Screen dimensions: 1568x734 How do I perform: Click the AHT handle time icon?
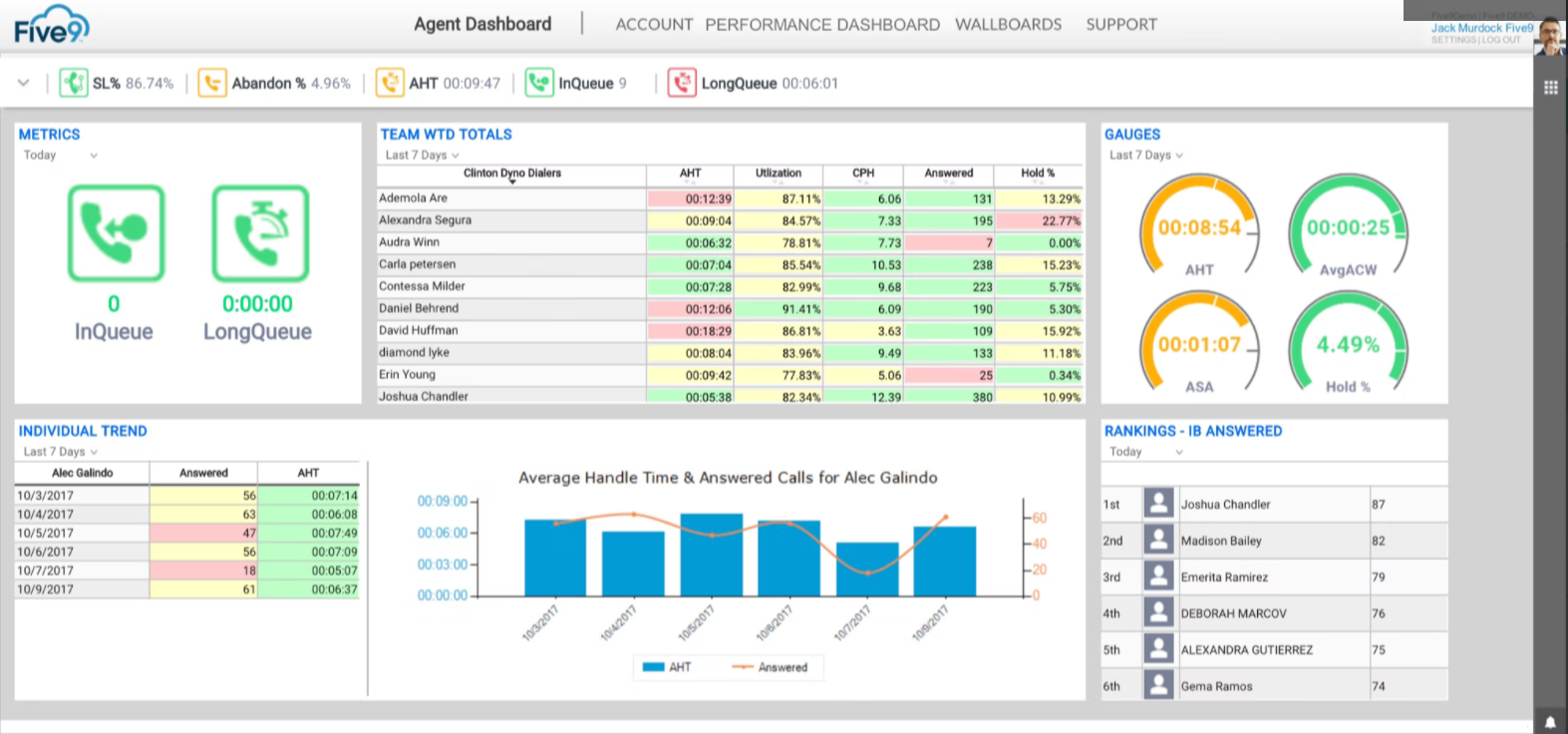[x=390, y=83]
